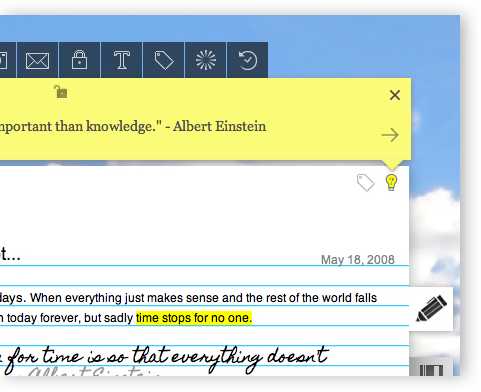Click text 'When everything just makes sense'
This screenshot has width=481, height=392.
(124, 298)
